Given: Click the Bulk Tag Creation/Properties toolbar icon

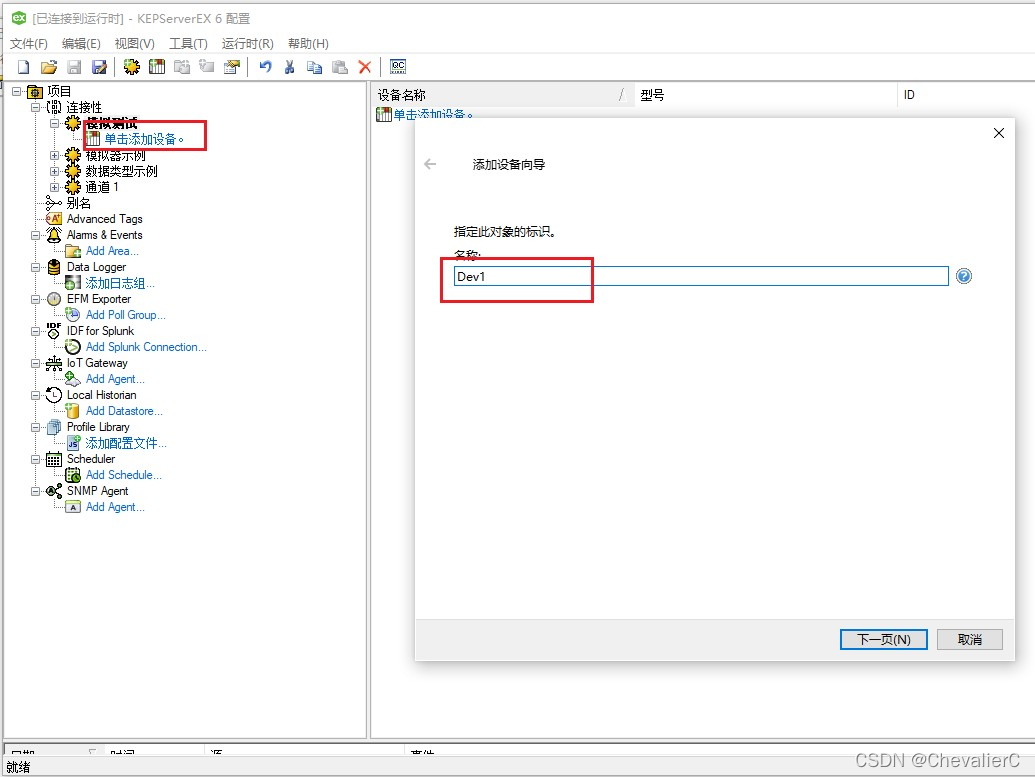Looking at the screenshot, I should coord(232,67).
